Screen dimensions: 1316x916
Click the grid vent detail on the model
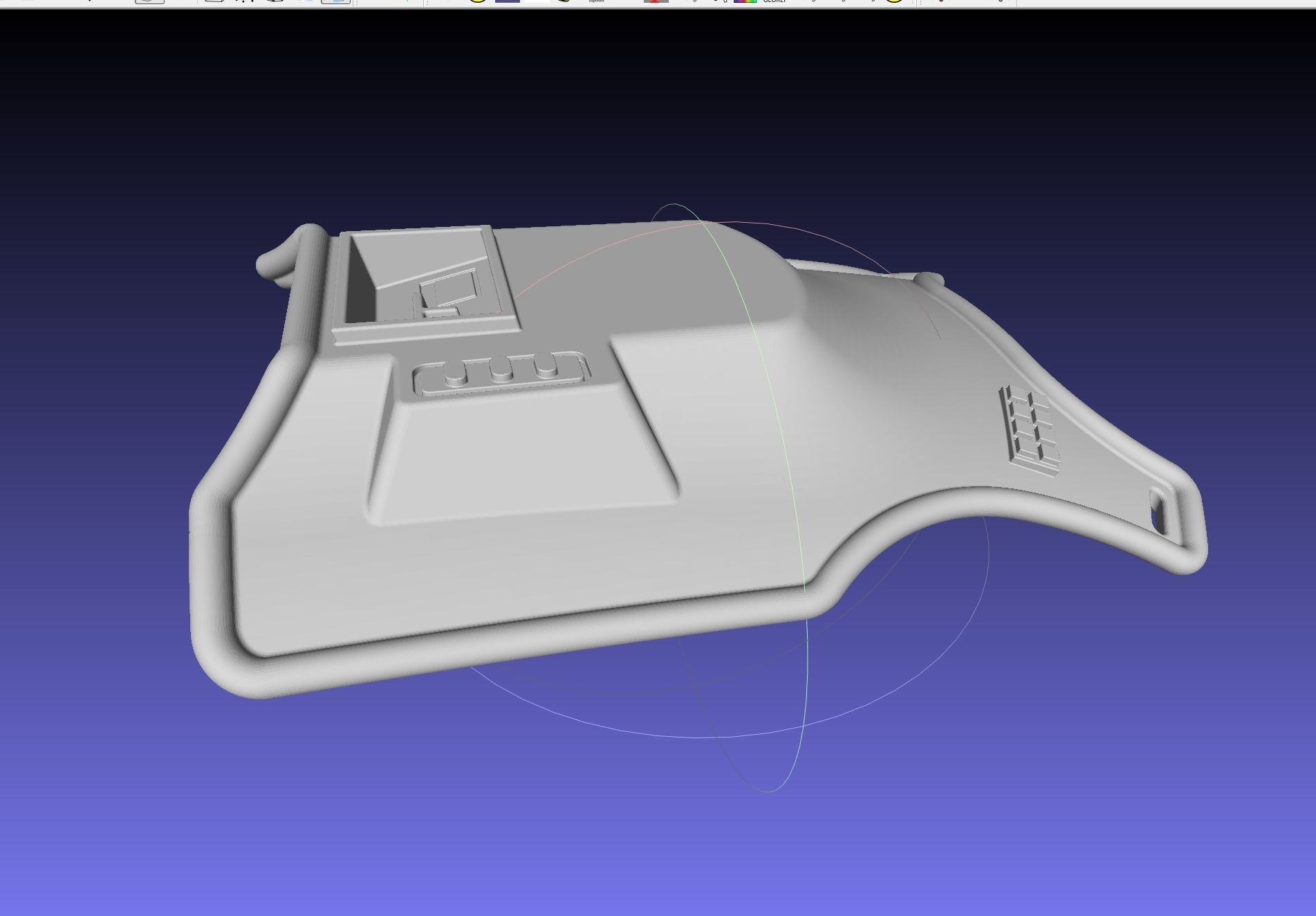(1029, 430)
